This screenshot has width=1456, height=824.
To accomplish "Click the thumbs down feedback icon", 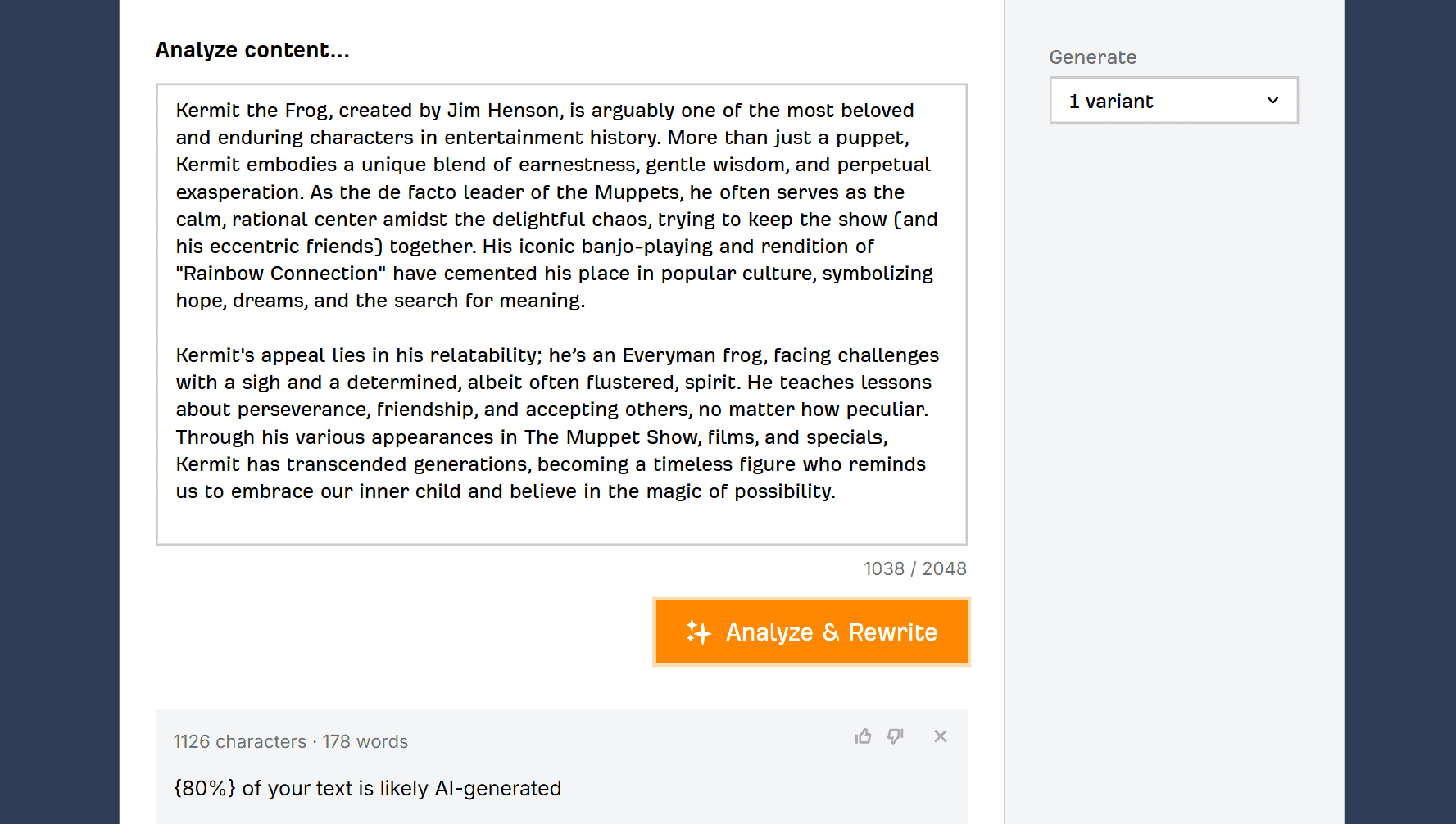I will 896,736.
